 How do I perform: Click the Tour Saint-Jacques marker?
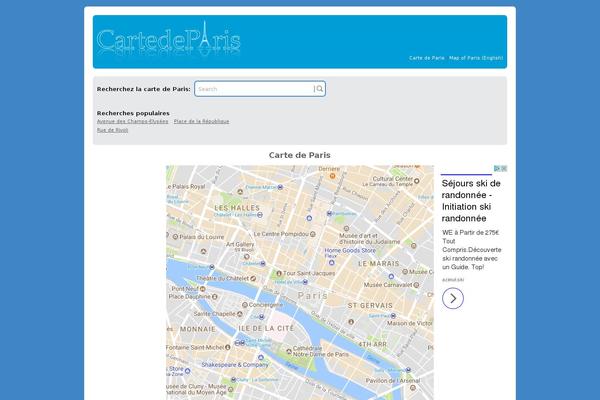(279, 273)
